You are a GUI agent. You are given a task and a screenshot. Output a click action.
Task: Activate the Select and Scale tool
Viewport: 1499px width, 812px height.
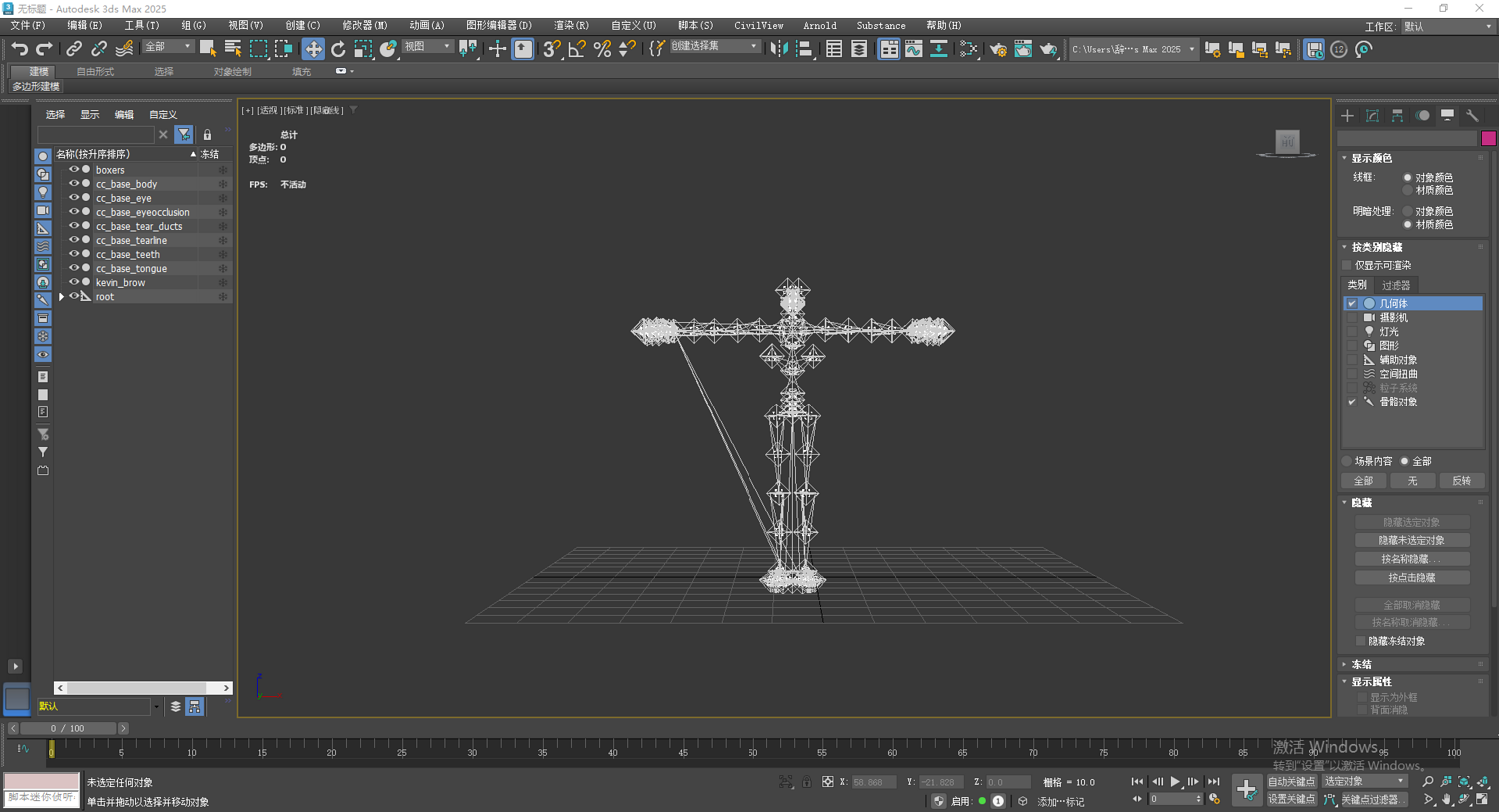click(363, 49)
